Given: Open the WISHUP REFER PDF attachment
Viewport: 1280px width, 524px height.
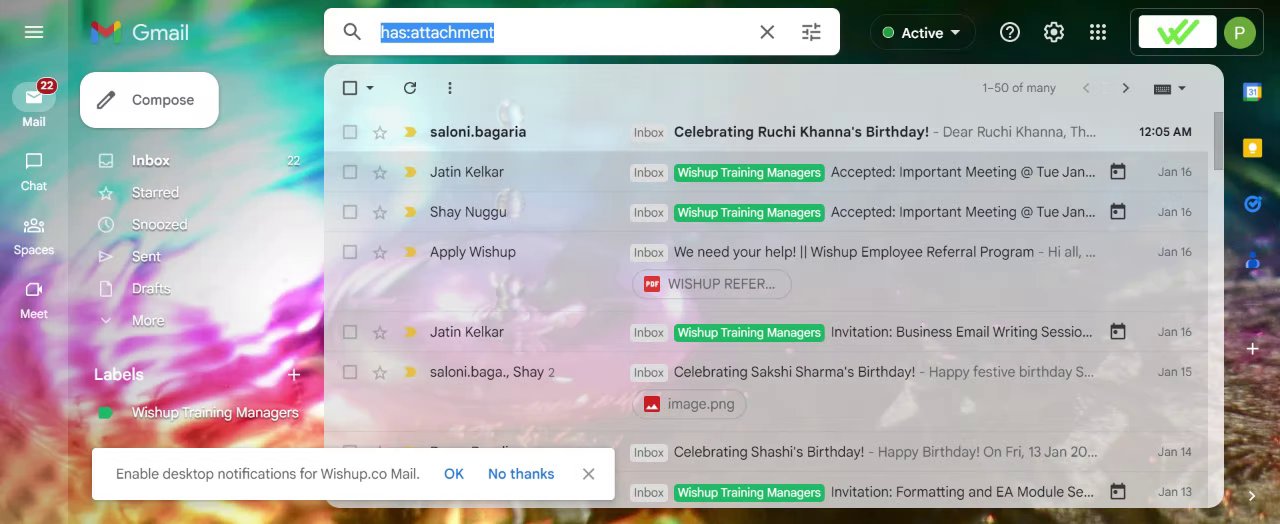Looking at the screenshot, I should pos(712,284).
